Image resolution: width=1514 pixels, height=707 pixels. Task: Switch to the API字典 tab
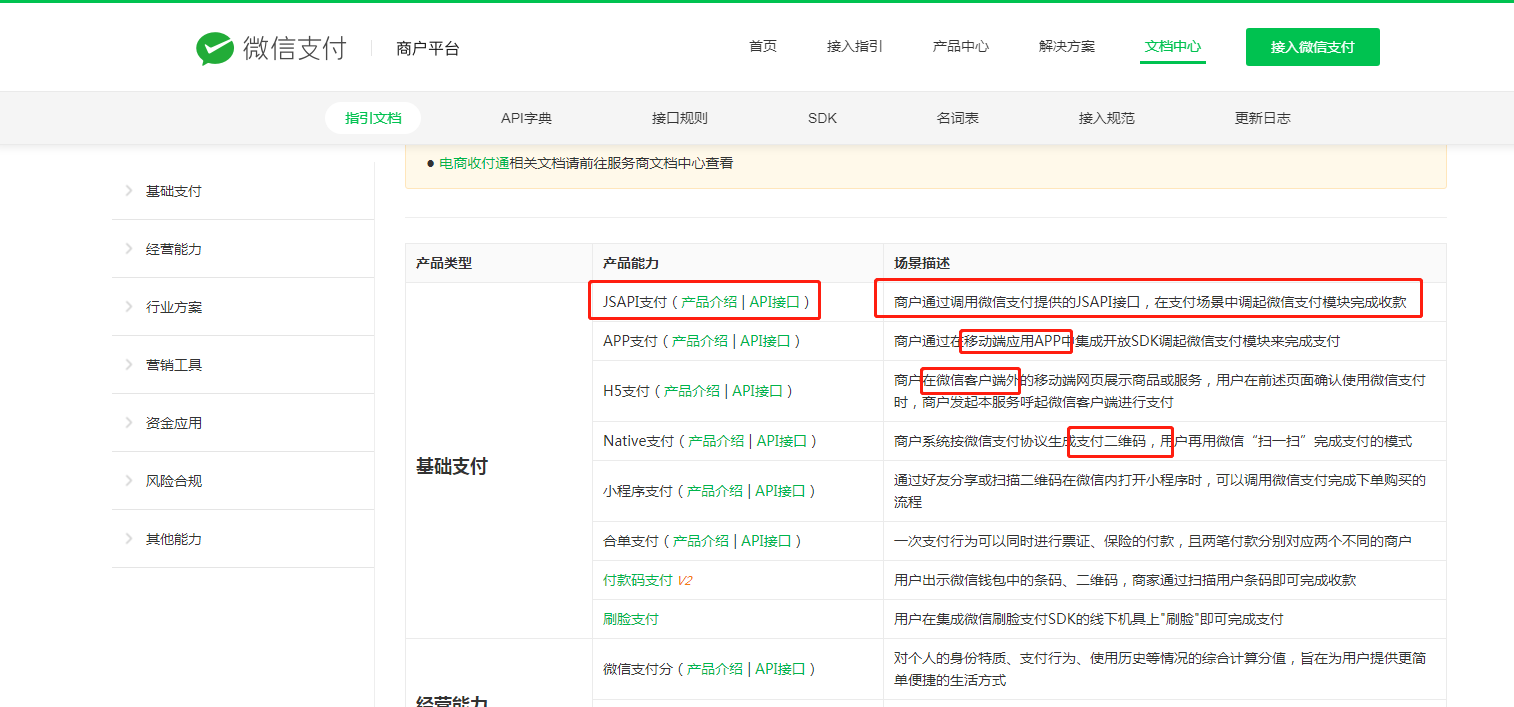click(x=527, y=117)
